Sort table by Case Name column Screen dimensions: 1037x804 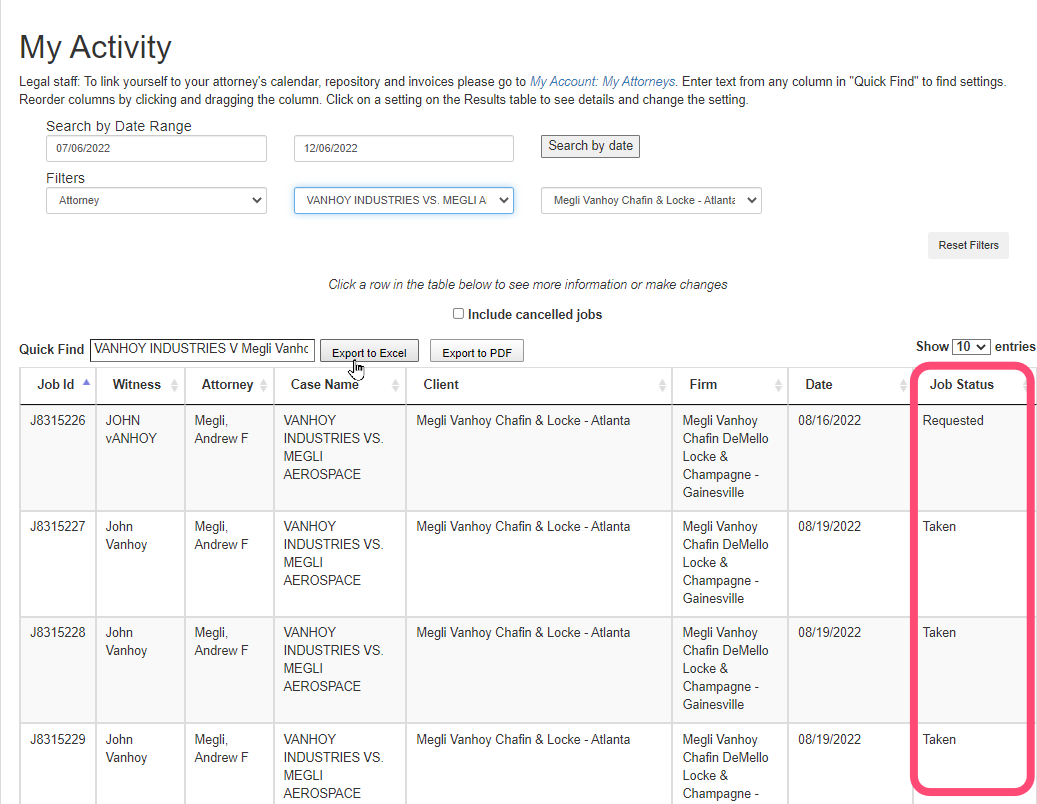[x=340, y=385]
